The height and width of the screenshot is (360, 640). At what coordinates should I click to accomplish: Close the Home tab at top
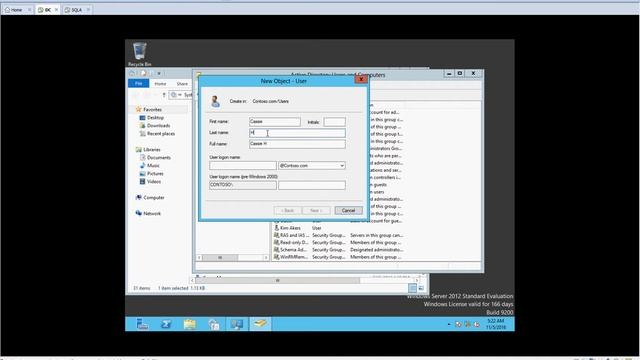[29, 10]
